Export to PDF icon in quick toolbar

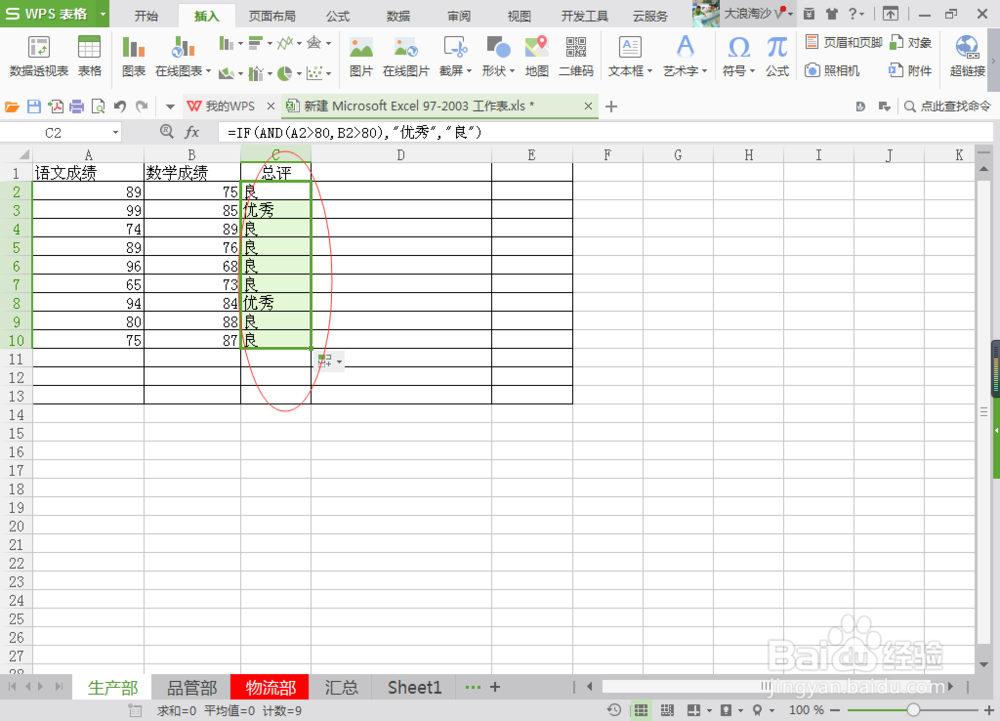click(55, 106)
